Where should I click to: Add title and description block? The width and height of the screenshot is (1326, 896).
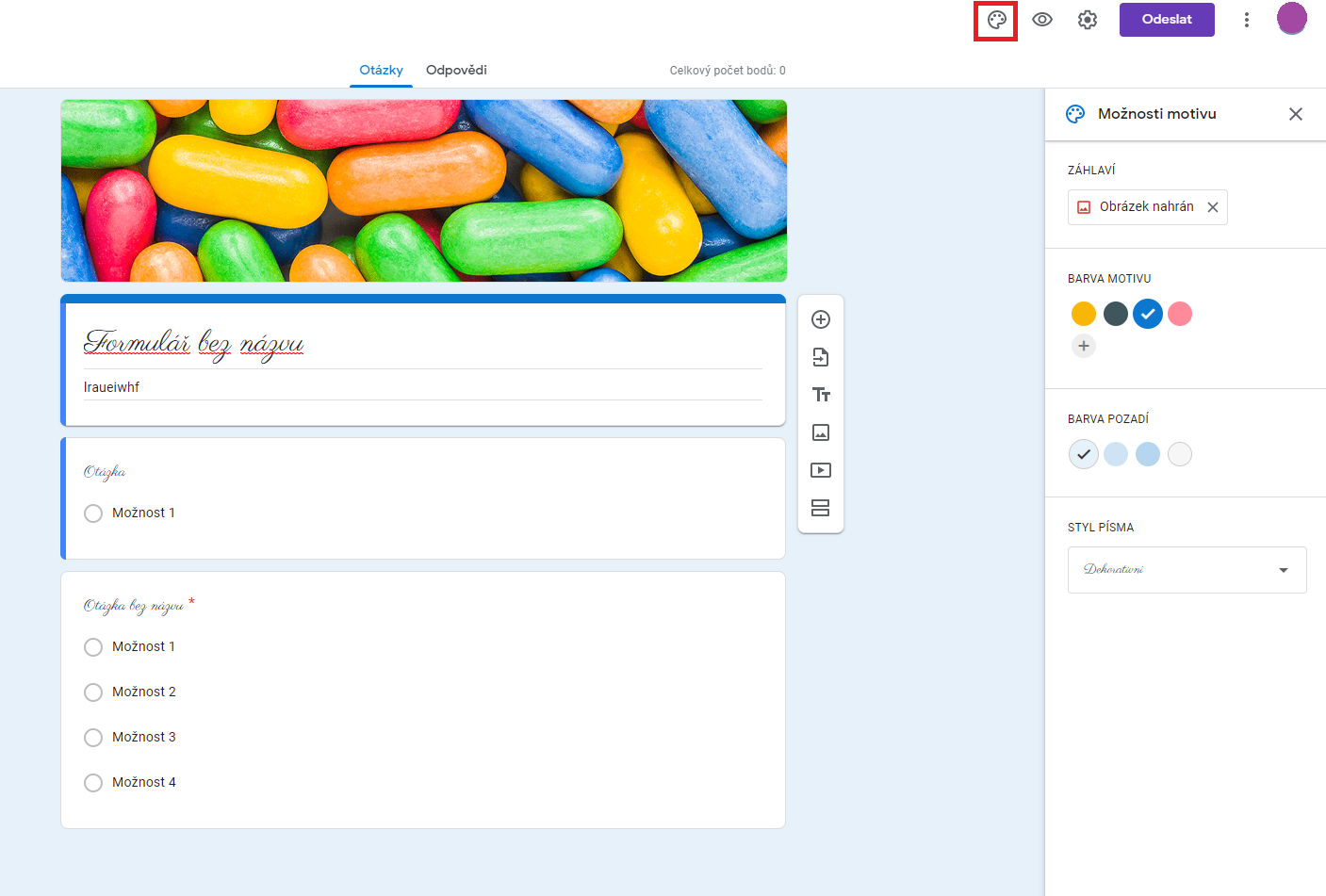[x=821, y=395]
